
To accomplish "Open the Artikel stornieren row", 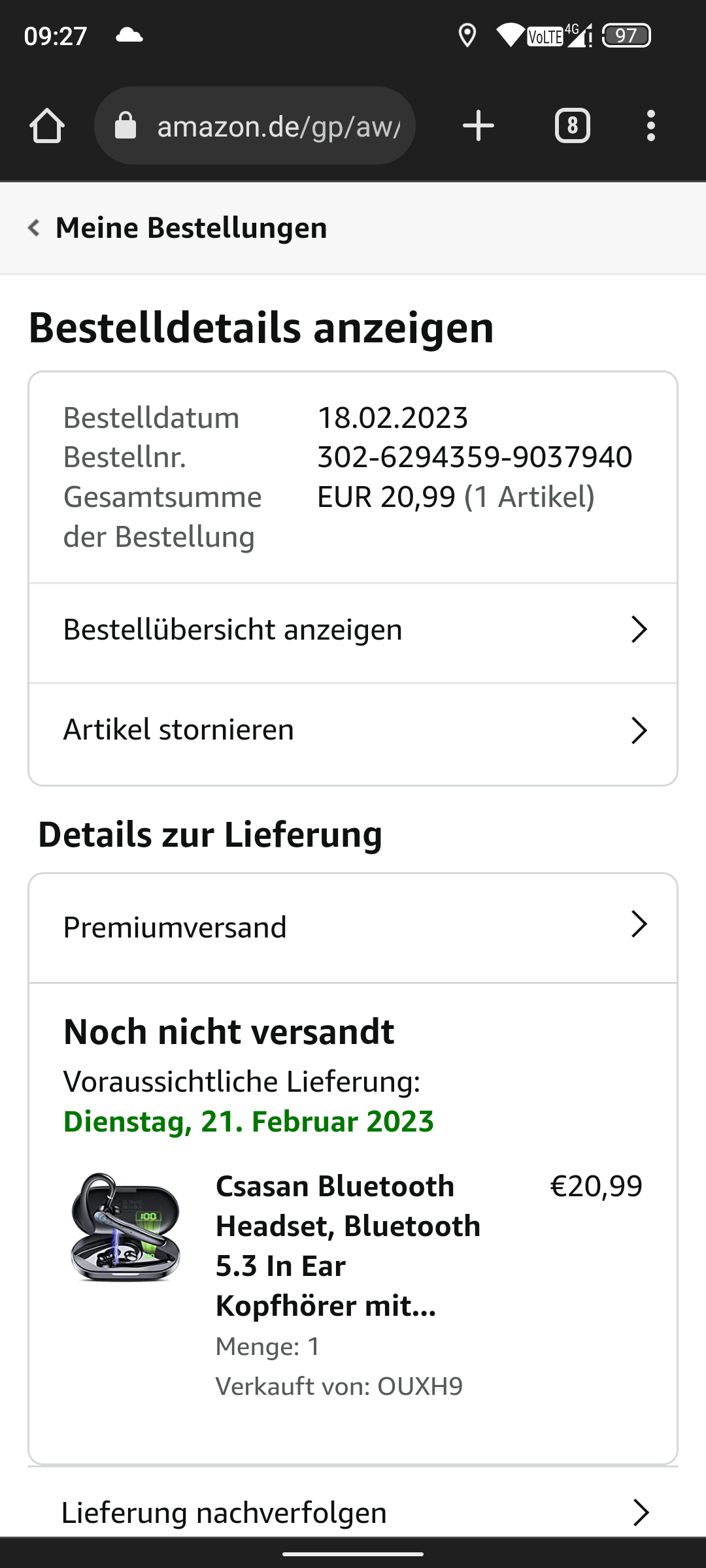I will click(x=178, y=730).
